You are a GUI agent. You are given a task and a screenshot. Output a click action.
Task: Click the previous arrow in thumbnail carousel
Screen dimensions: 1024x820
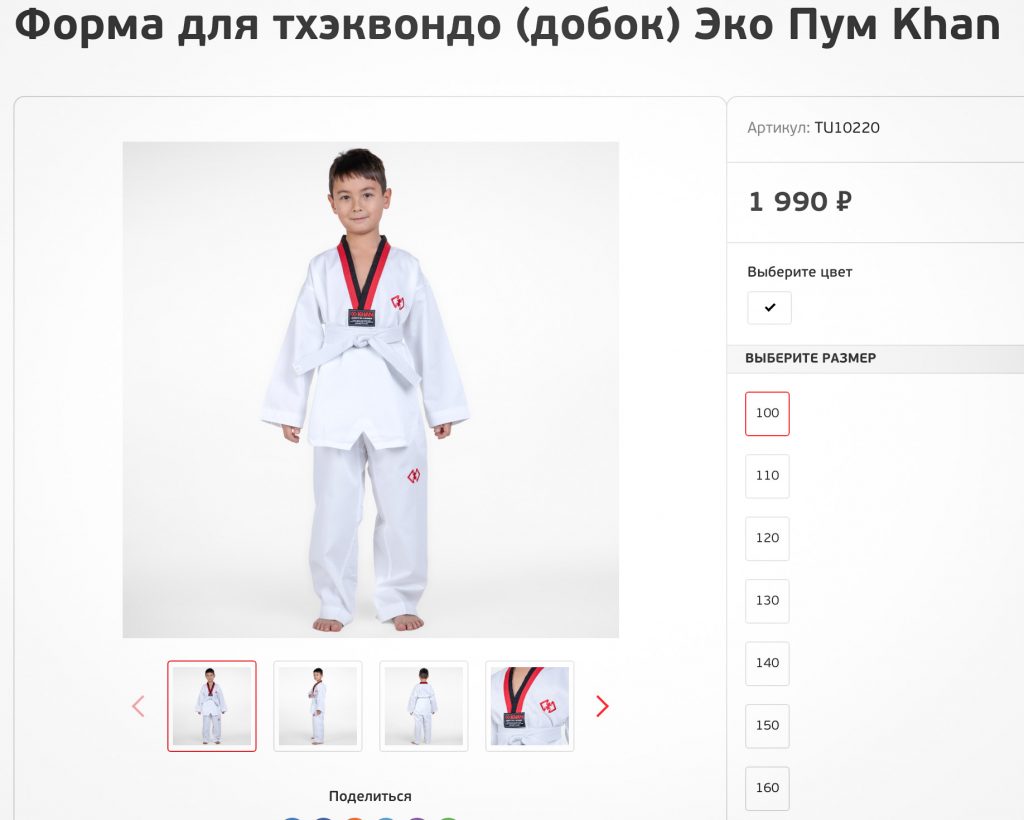(x=138, y=706)
